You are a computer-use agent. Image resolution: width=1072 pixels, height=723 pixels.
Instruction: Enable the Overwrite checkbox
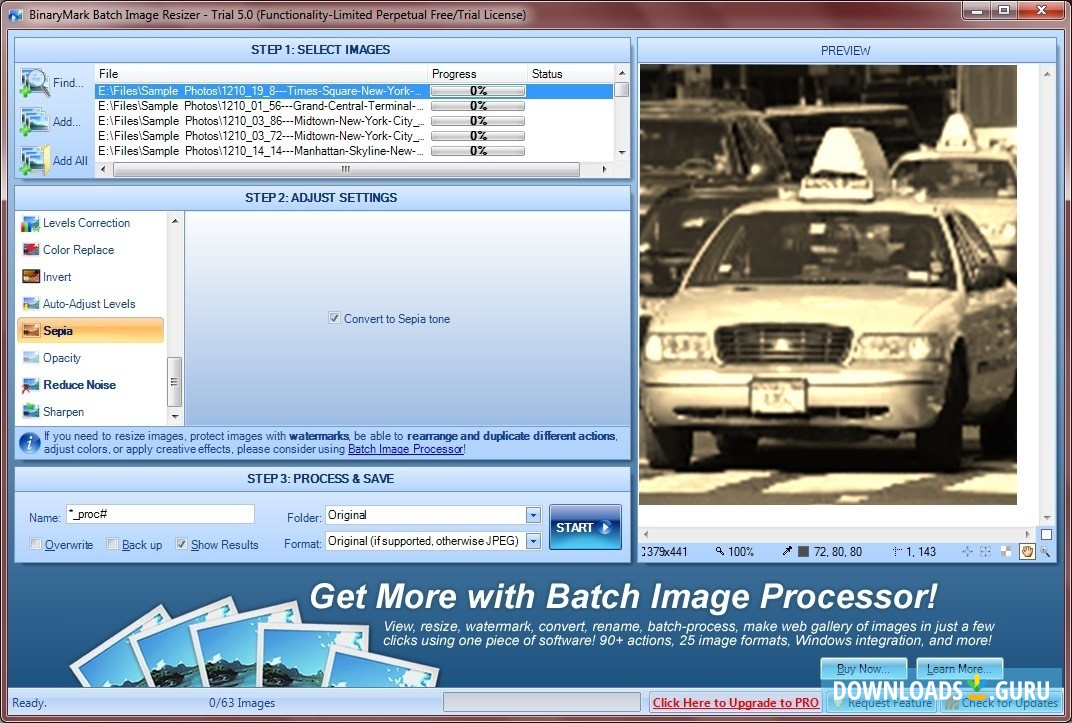(37, 545)
